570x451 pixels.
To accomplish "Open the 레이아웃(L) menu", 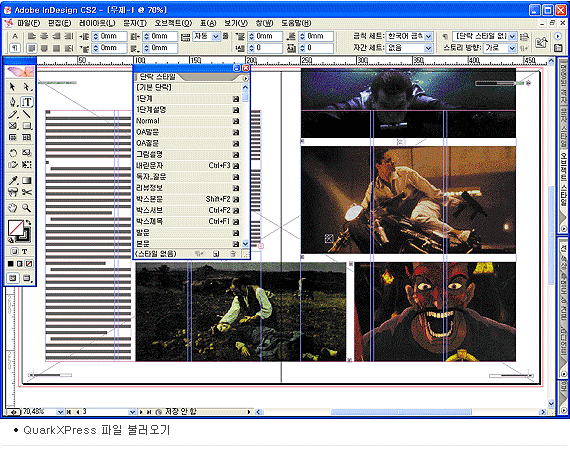I will (97, 23).
